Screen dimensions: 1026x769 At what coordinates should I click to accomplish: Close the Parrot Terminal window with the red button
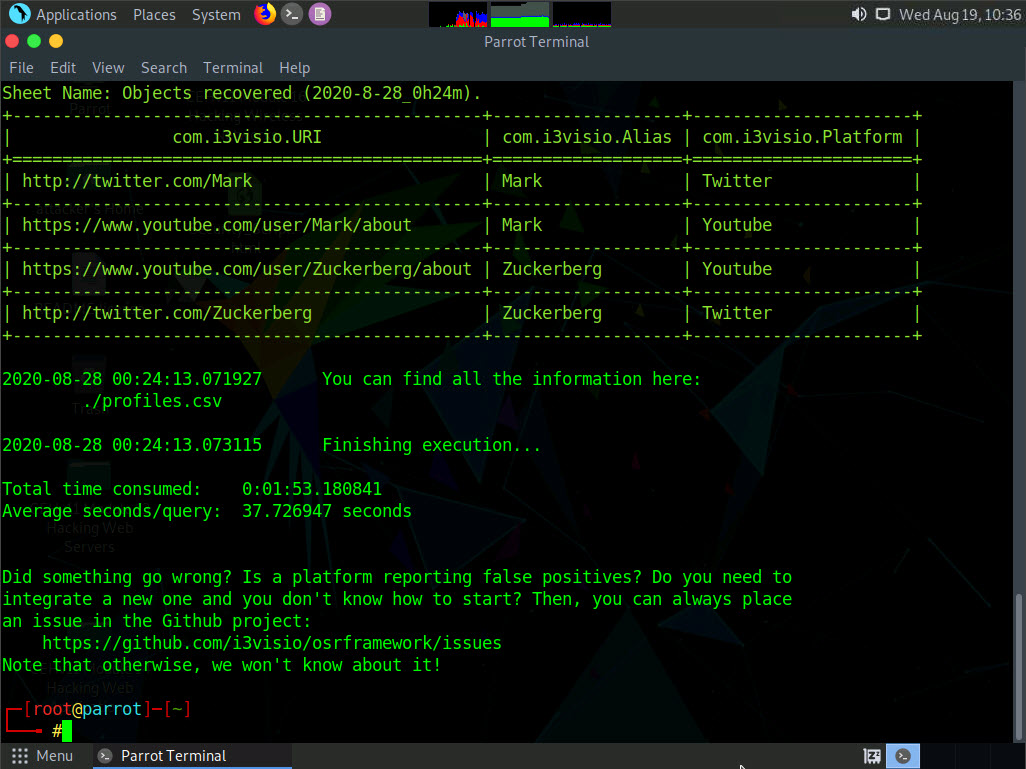click(x=12, y=41)
